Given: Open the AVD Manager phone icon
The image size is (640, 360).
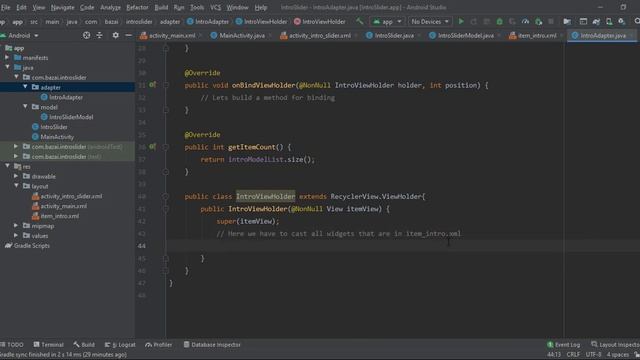Looking at the screenshot, I should click(x=609, y=21).
